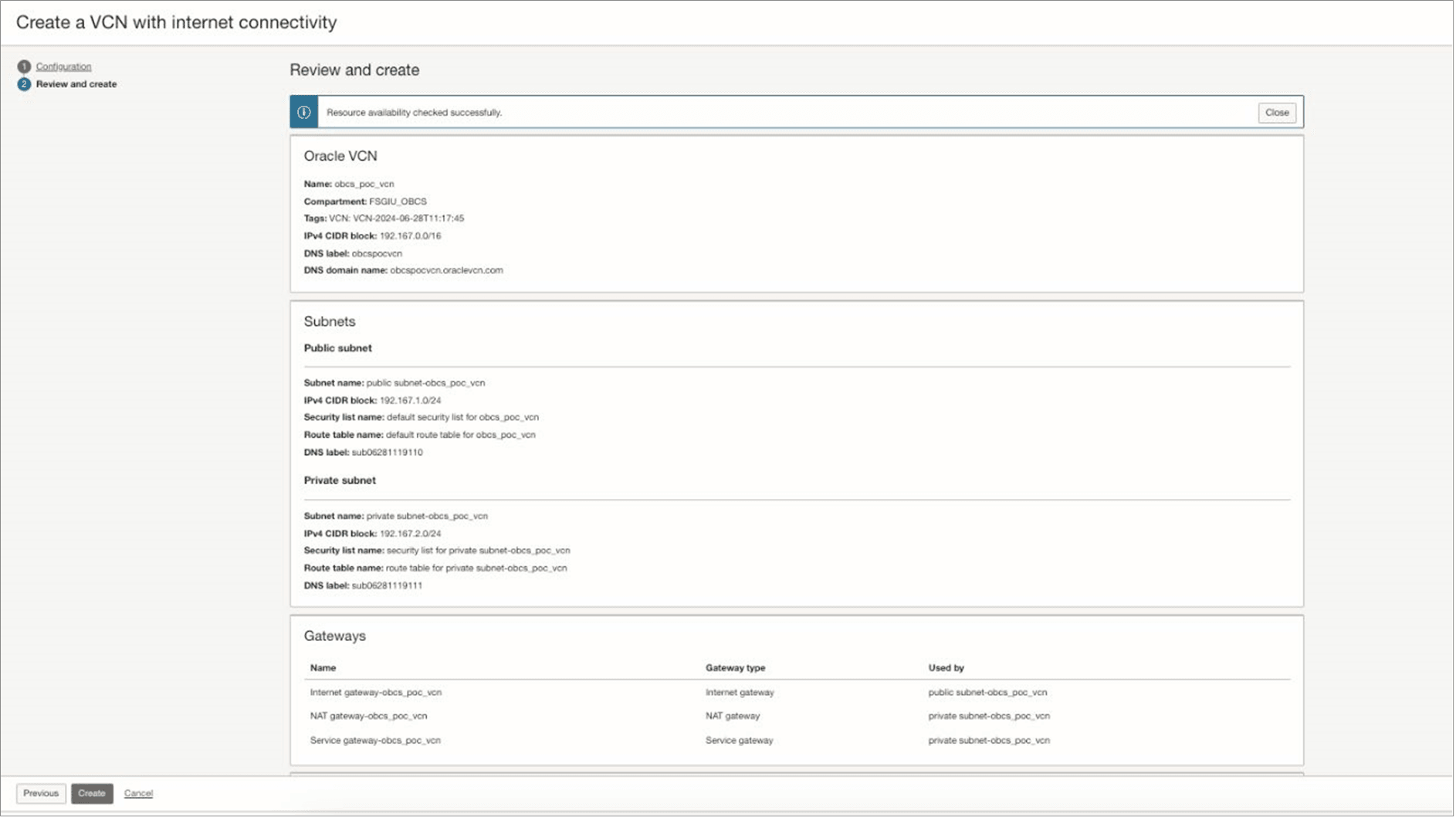Click the Gateway type column header
1456x821 pixels.
[736, 669]
